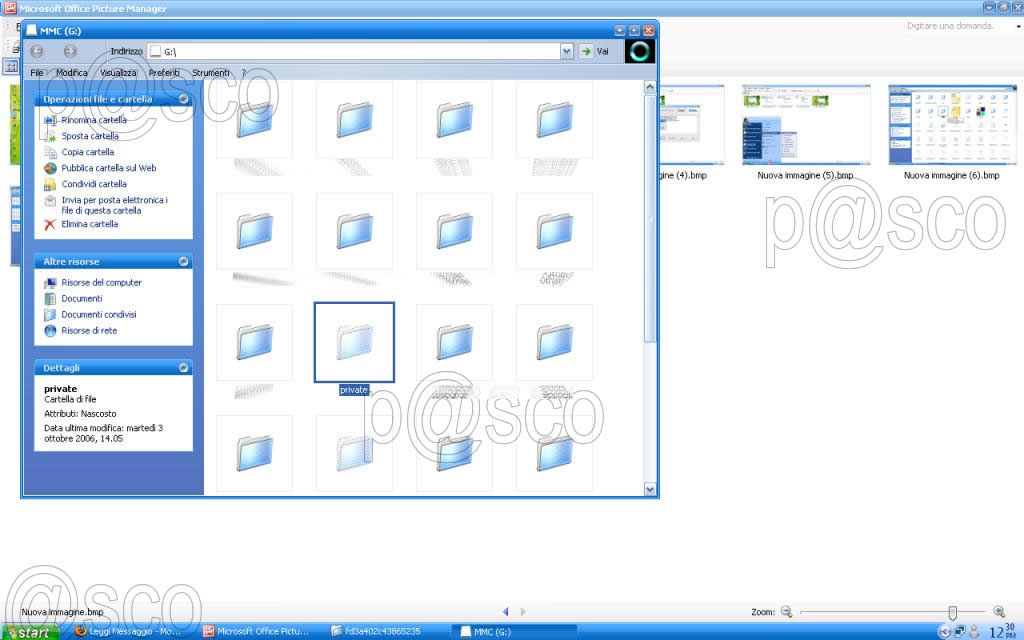Open Documenti condivisi

[99, 315]
